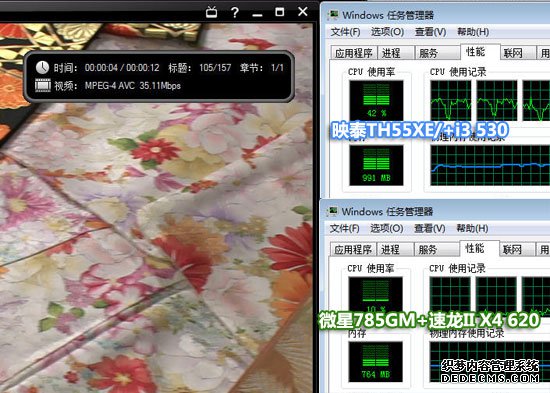
Task: Click the 00:00:04 / 00:00:12 time readout
Action: click(122, 68)
